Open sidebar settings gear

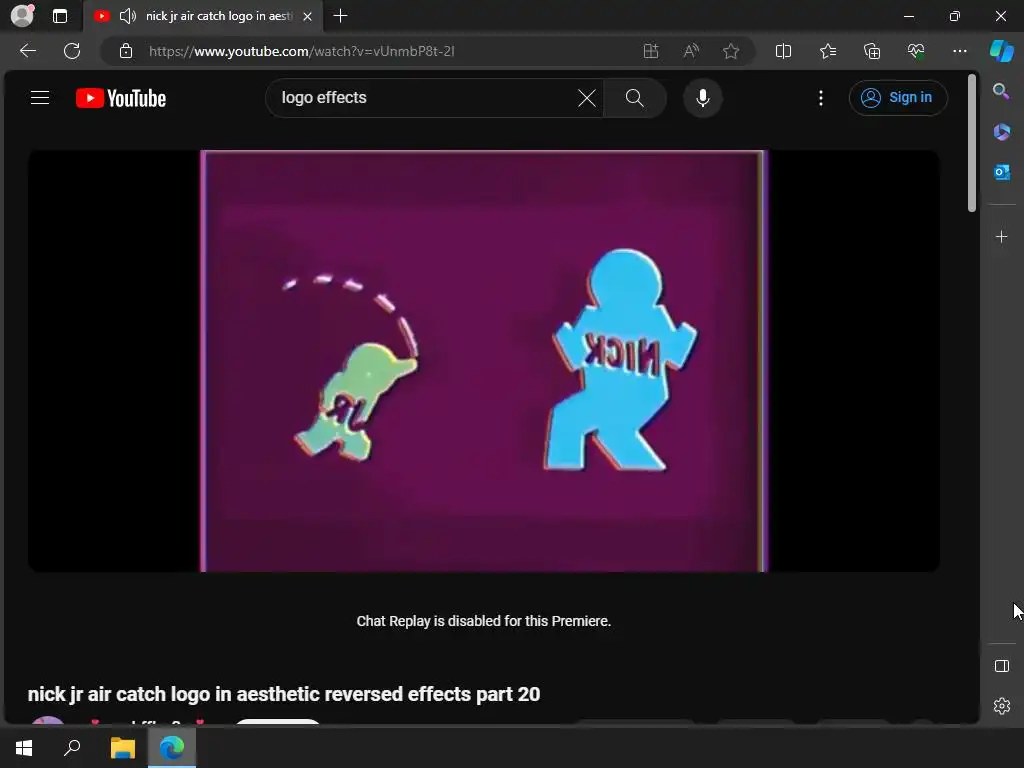click(x=1002, y=706)
